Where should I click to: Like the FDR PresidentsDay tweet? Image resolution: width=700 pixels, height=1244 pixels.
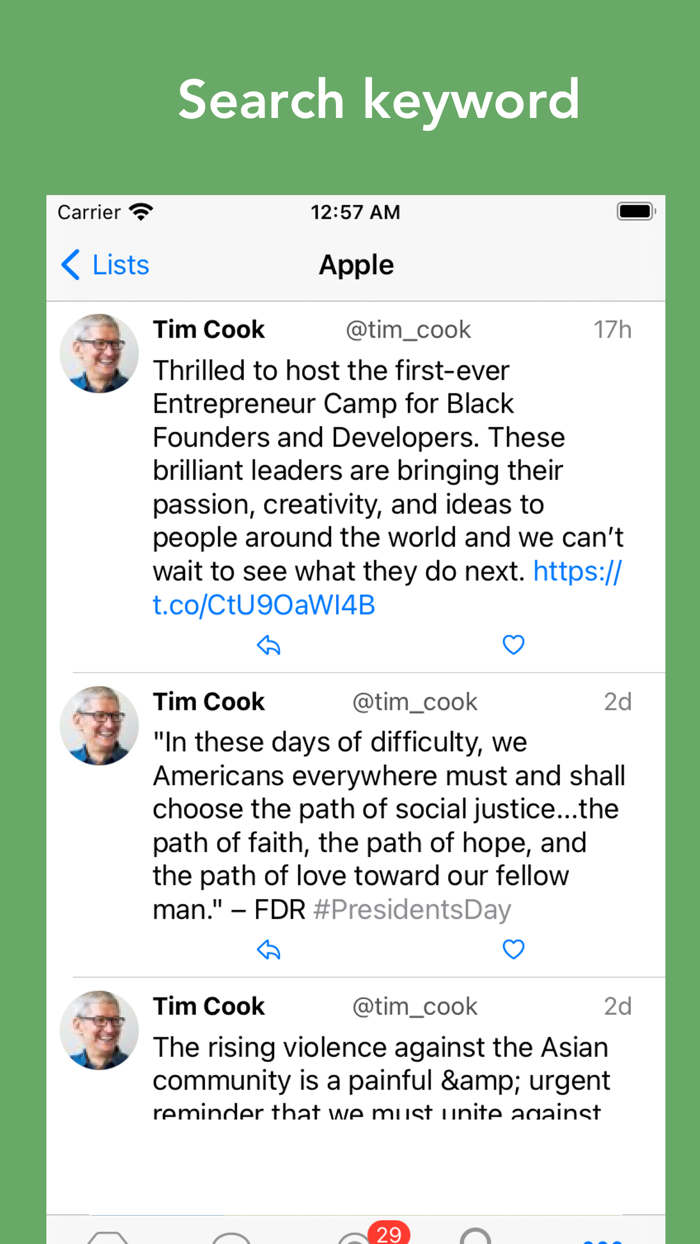pyautogui.click(x=513, y=950)
